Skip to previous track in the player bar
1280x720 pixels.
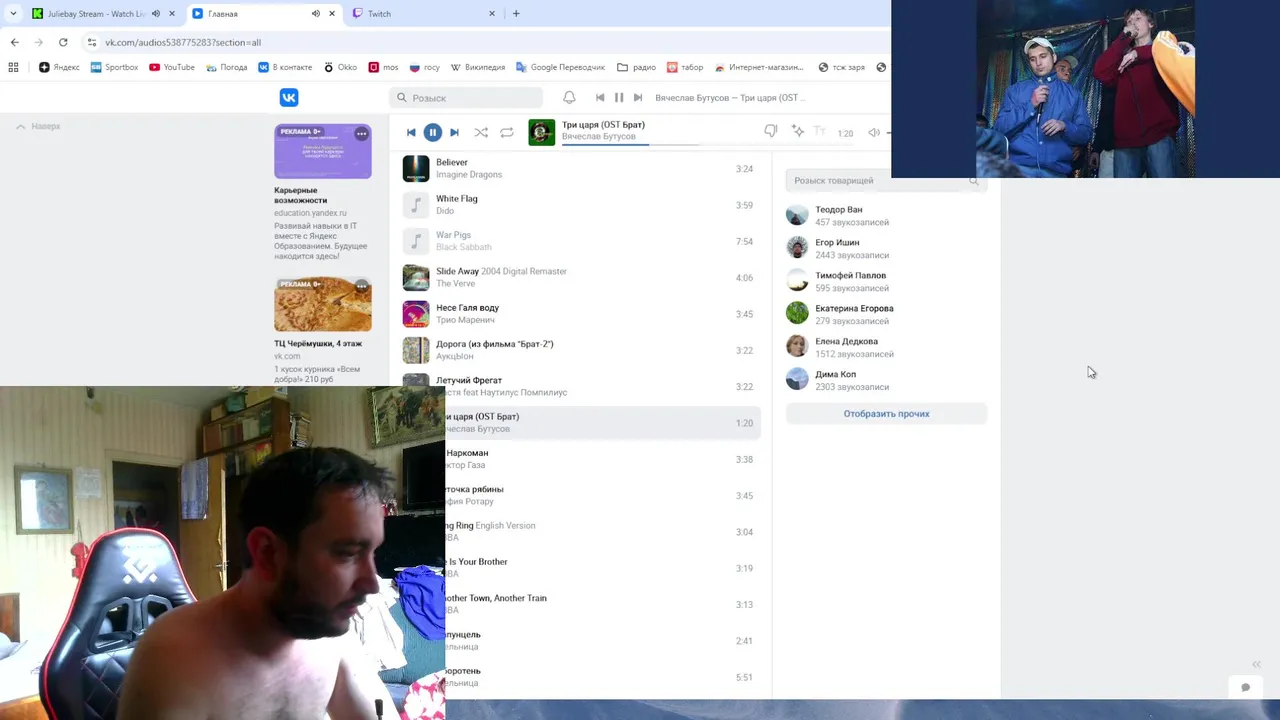pyautogui.click(x=411, y=132)
